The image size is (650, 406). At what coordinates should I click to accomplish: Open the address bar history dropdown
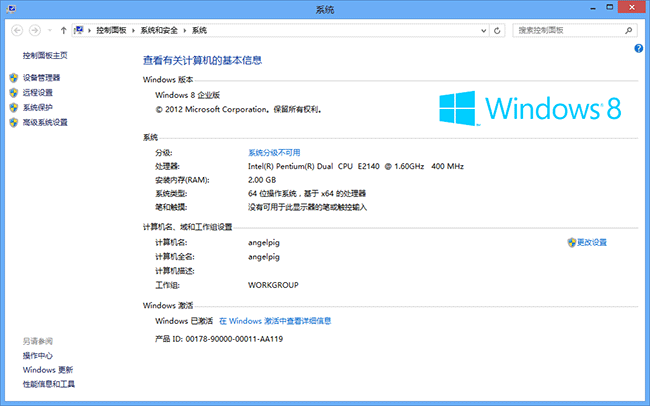click(x=483, y=30)
